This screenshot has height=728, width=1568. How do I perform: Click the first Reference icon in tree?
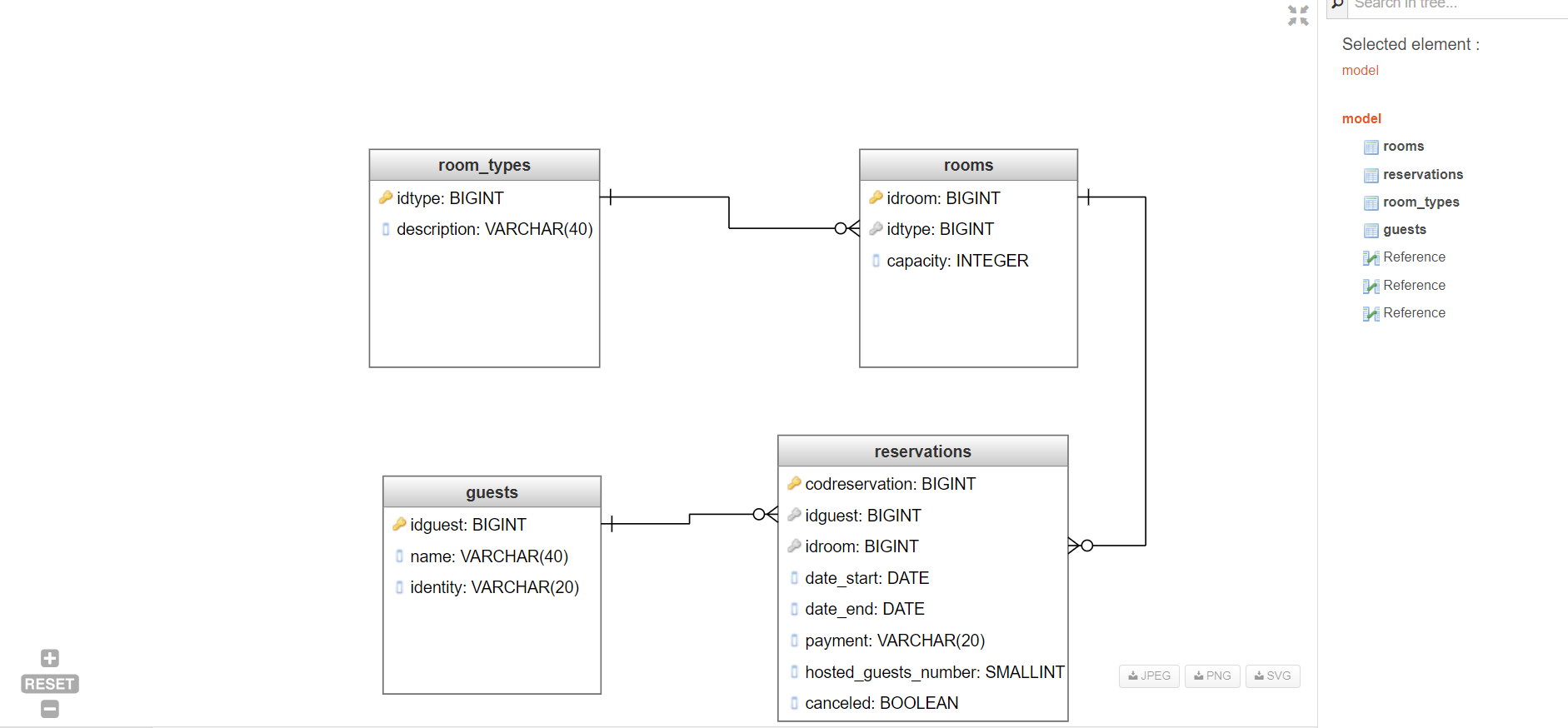(x=1371, y=258)
